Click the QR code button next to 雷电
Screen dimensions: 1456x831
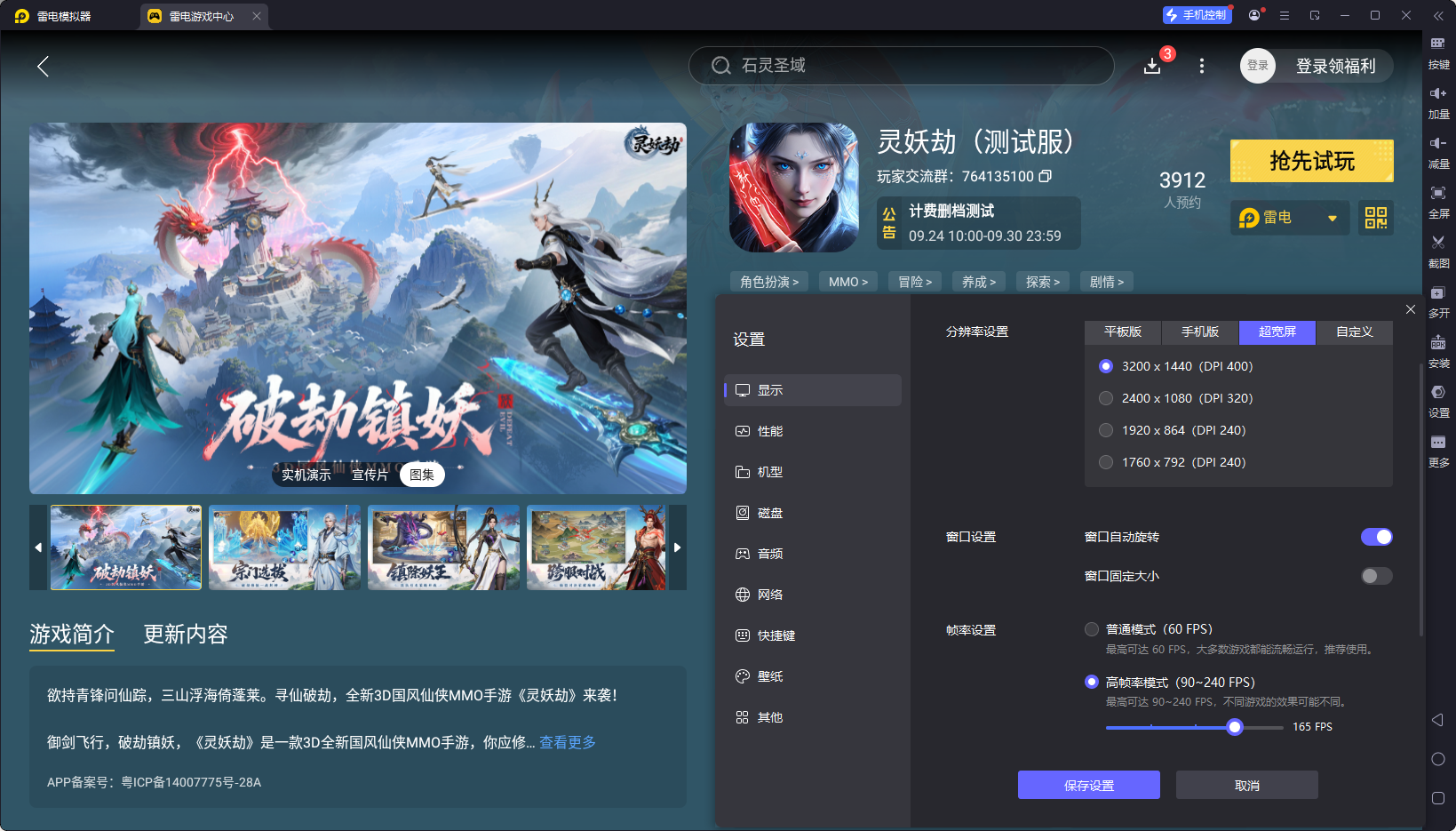(1375, 218)
